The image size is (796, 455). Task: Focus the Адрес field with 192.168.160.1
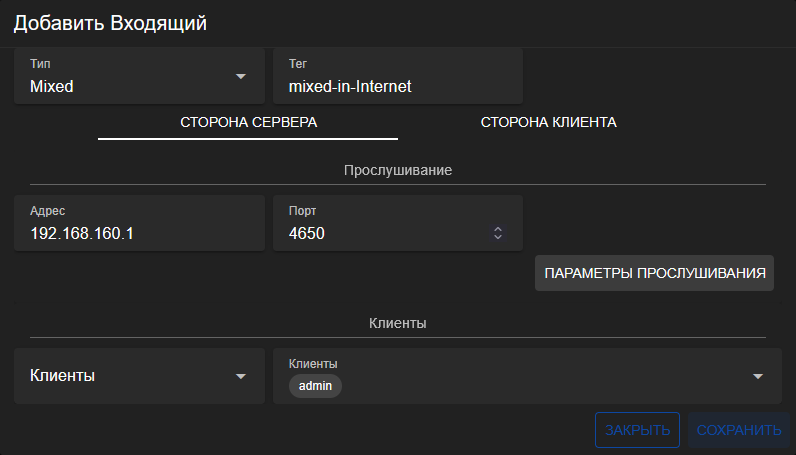[x=139, y=233]
